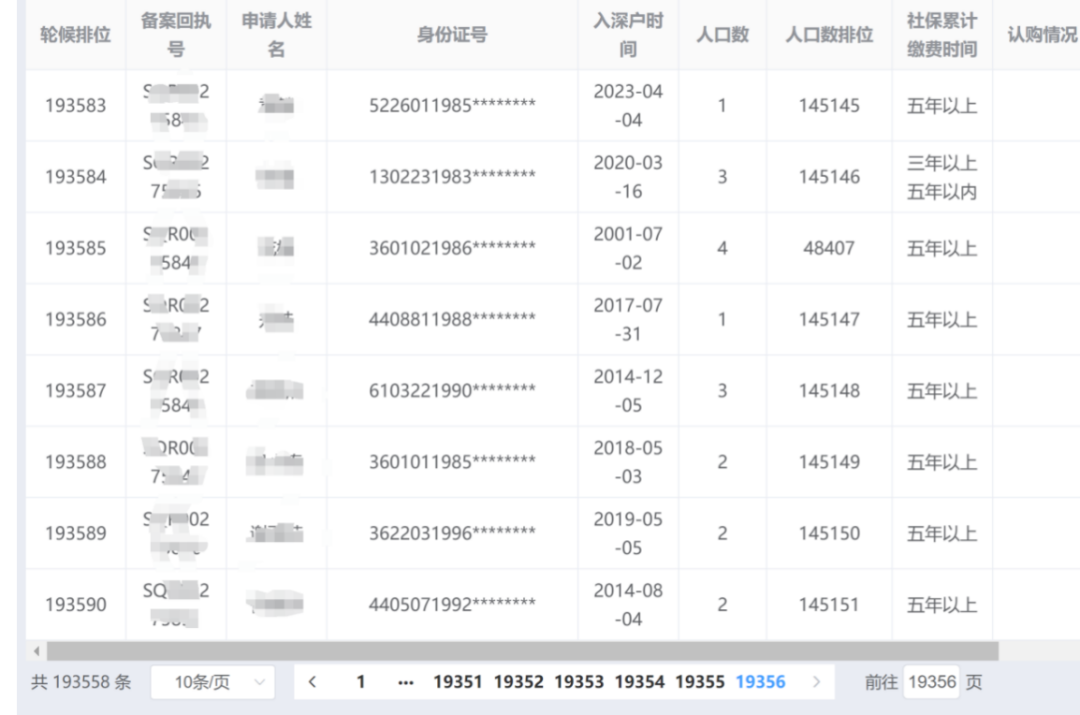This screenshot has height=715, width=1080.
Task: Click the next page arrow
Action: 816,682
